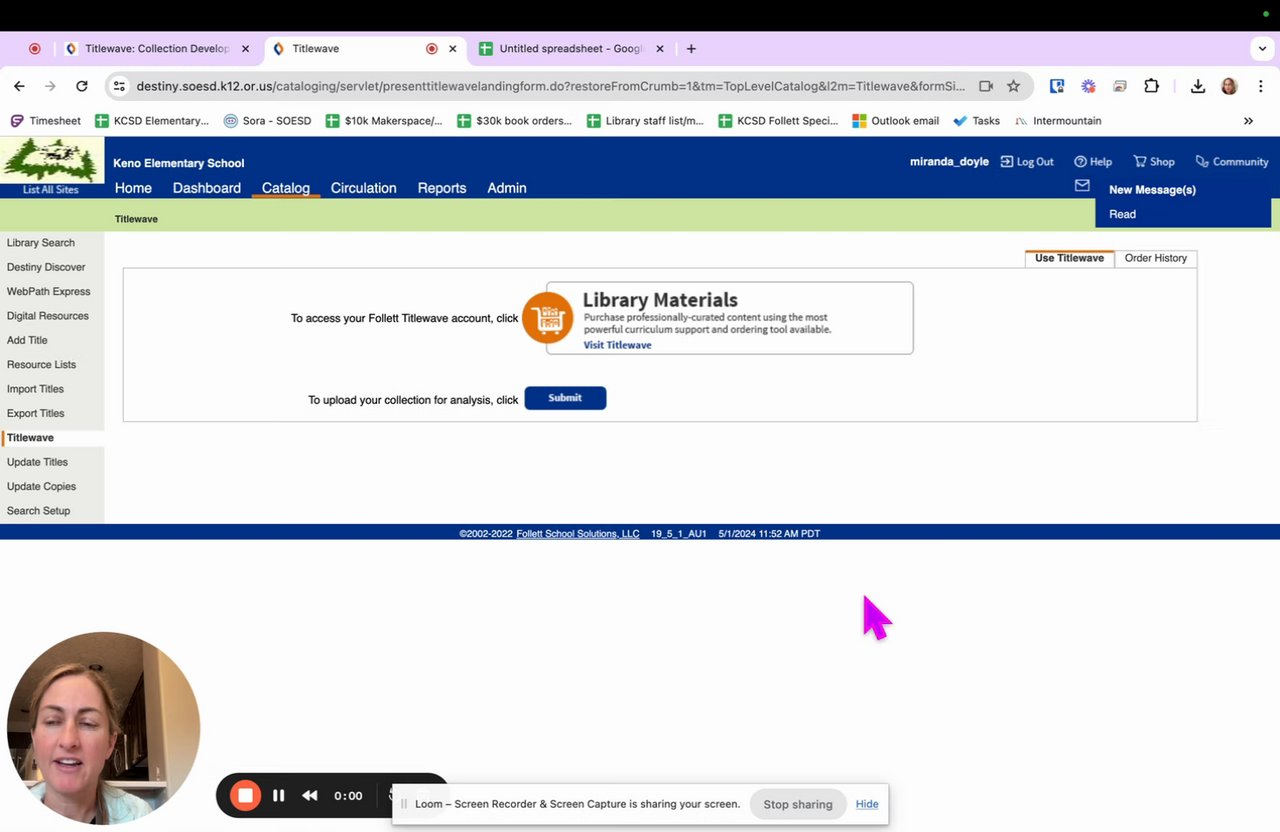The width and height of the screenshot is (1280, 832).
Task: Open the Extensions puzzle piece icon
Action: click(1151, 86)
